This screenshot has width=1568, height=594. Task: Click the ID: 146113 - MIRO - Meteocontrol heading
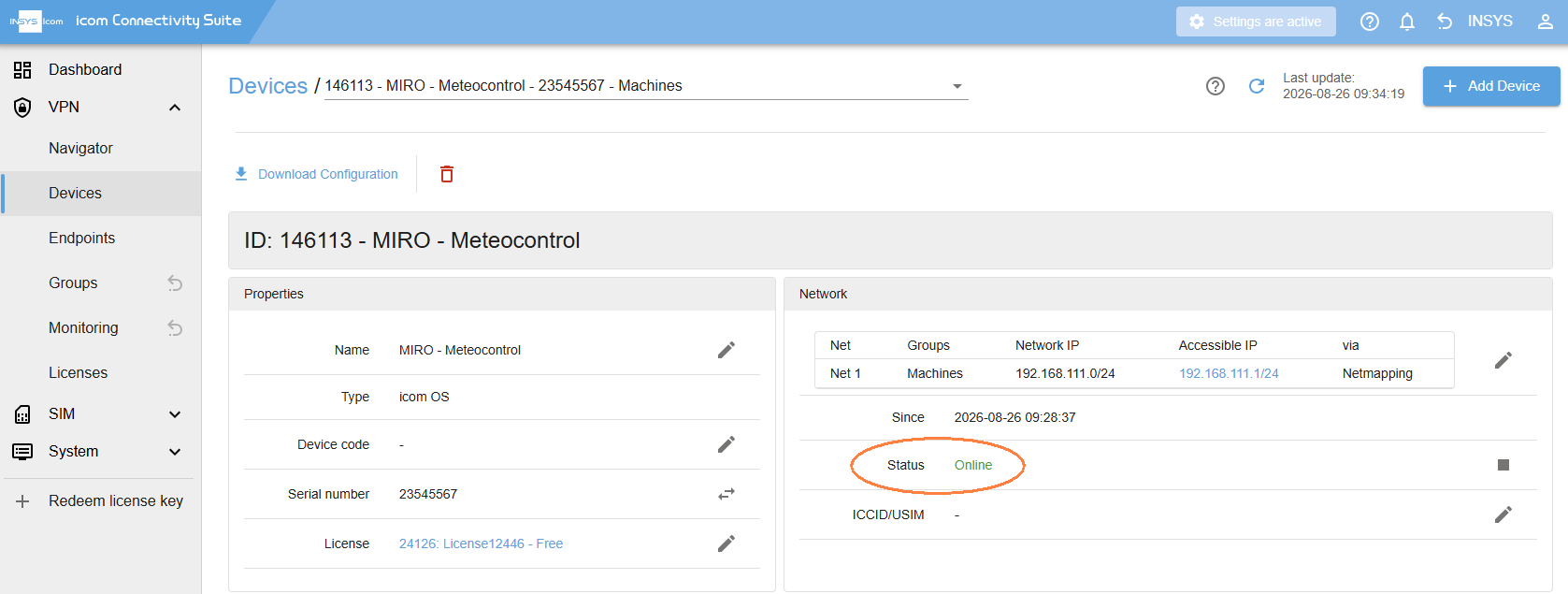[412, 240]
